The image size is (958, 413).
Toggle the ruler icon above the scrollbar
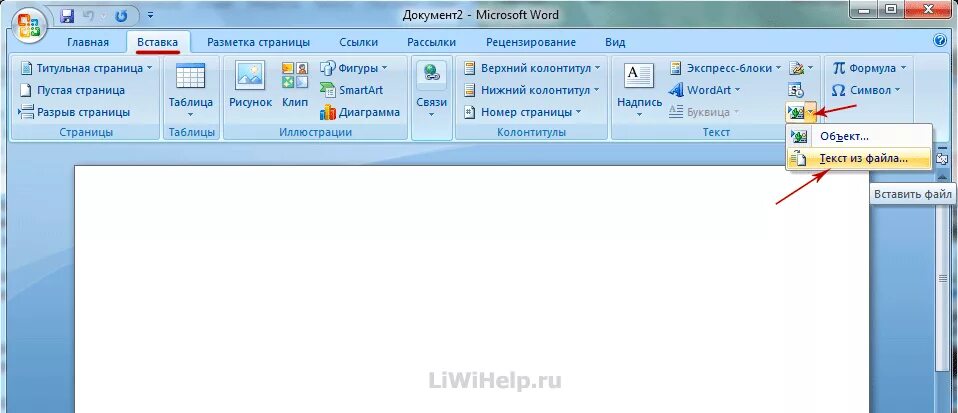(x=942, y=159)
